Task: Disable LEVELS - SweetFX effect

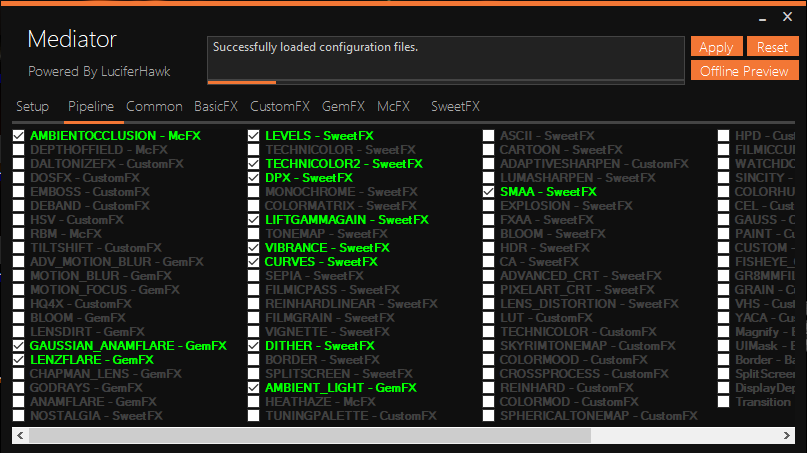Action: (x=253, y=135)
